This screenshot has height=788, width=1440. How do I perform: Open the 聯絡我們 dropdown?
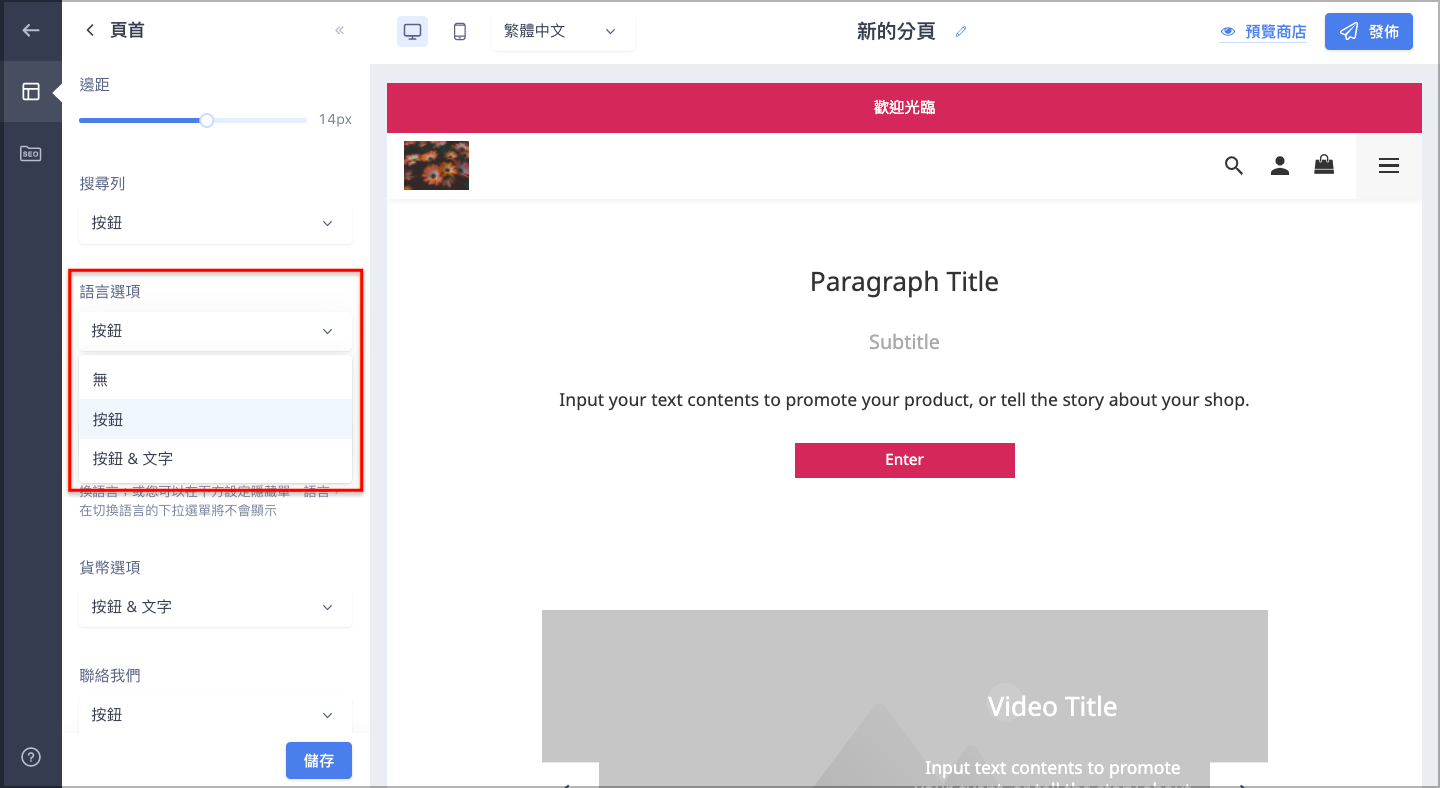[x=215, y=715]
